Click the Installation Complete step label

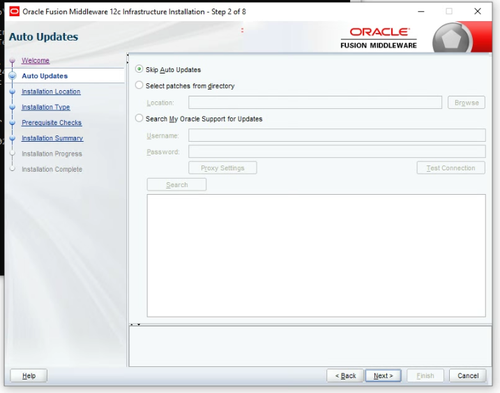52,169
